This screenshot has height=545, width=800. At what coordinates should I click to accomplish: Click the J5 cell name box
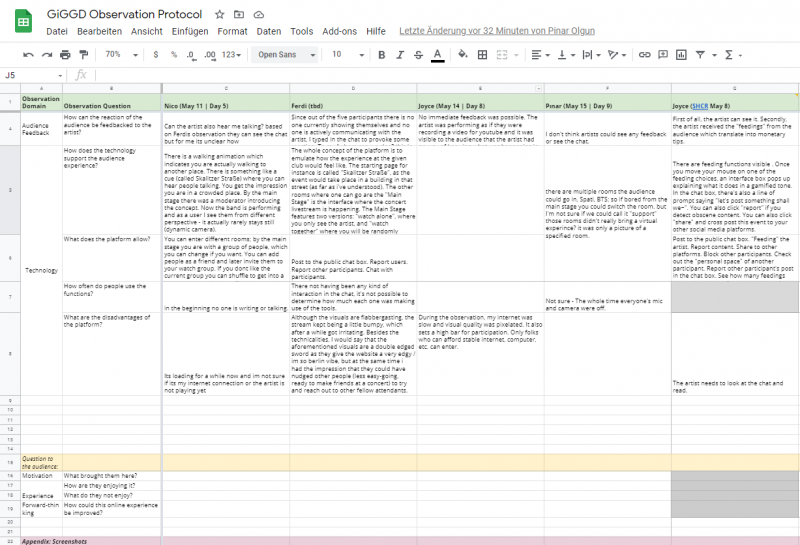pos(30,75)
